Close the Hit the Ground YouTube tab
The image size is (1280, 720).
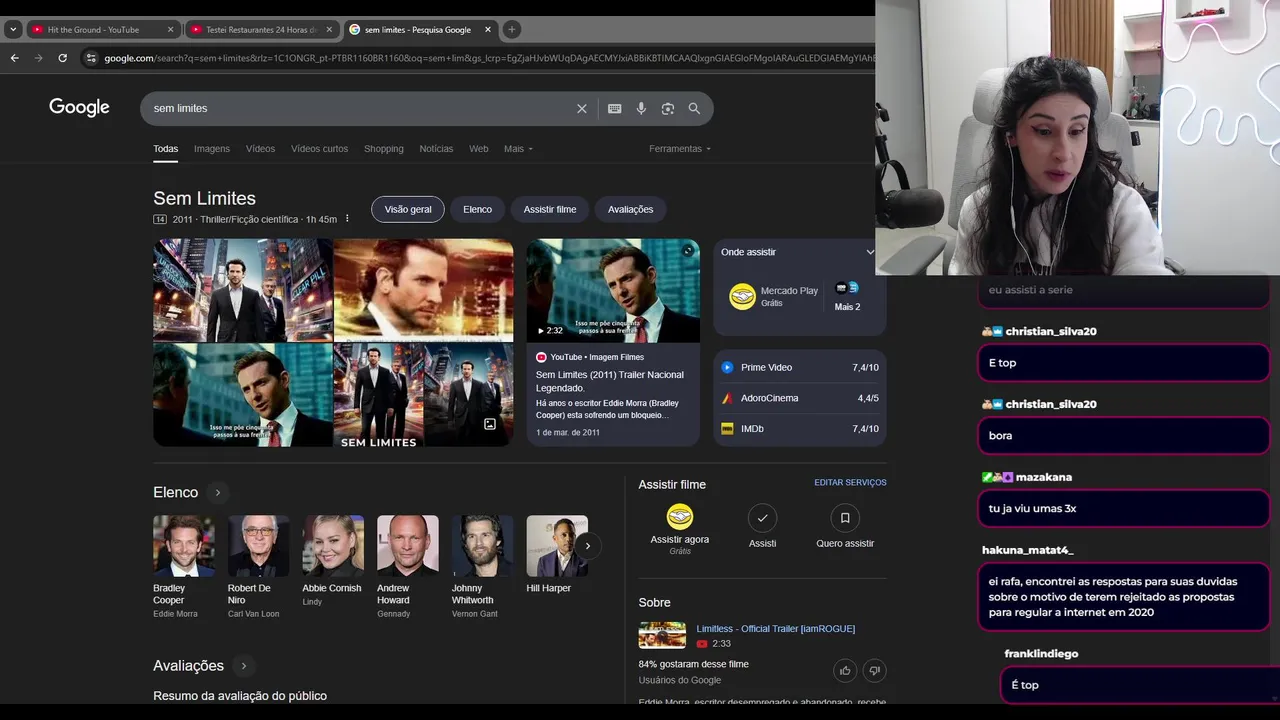tap(170, 30)
